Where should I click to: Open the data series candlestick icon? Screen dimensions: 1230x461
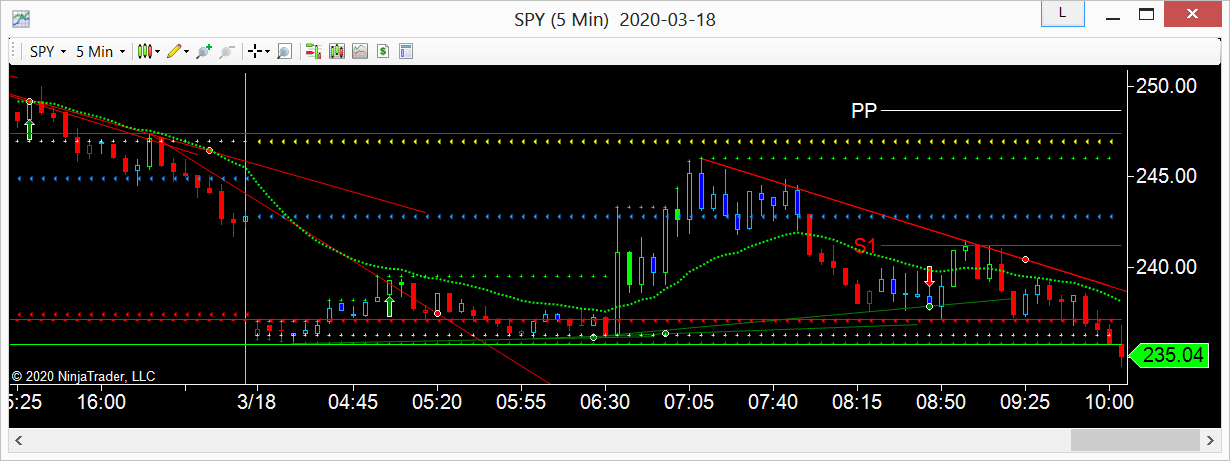pos(336,51)
